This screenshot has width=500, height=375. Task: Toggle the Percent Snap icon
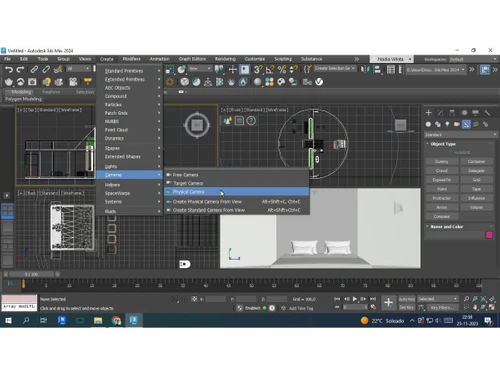click(282, 69)
